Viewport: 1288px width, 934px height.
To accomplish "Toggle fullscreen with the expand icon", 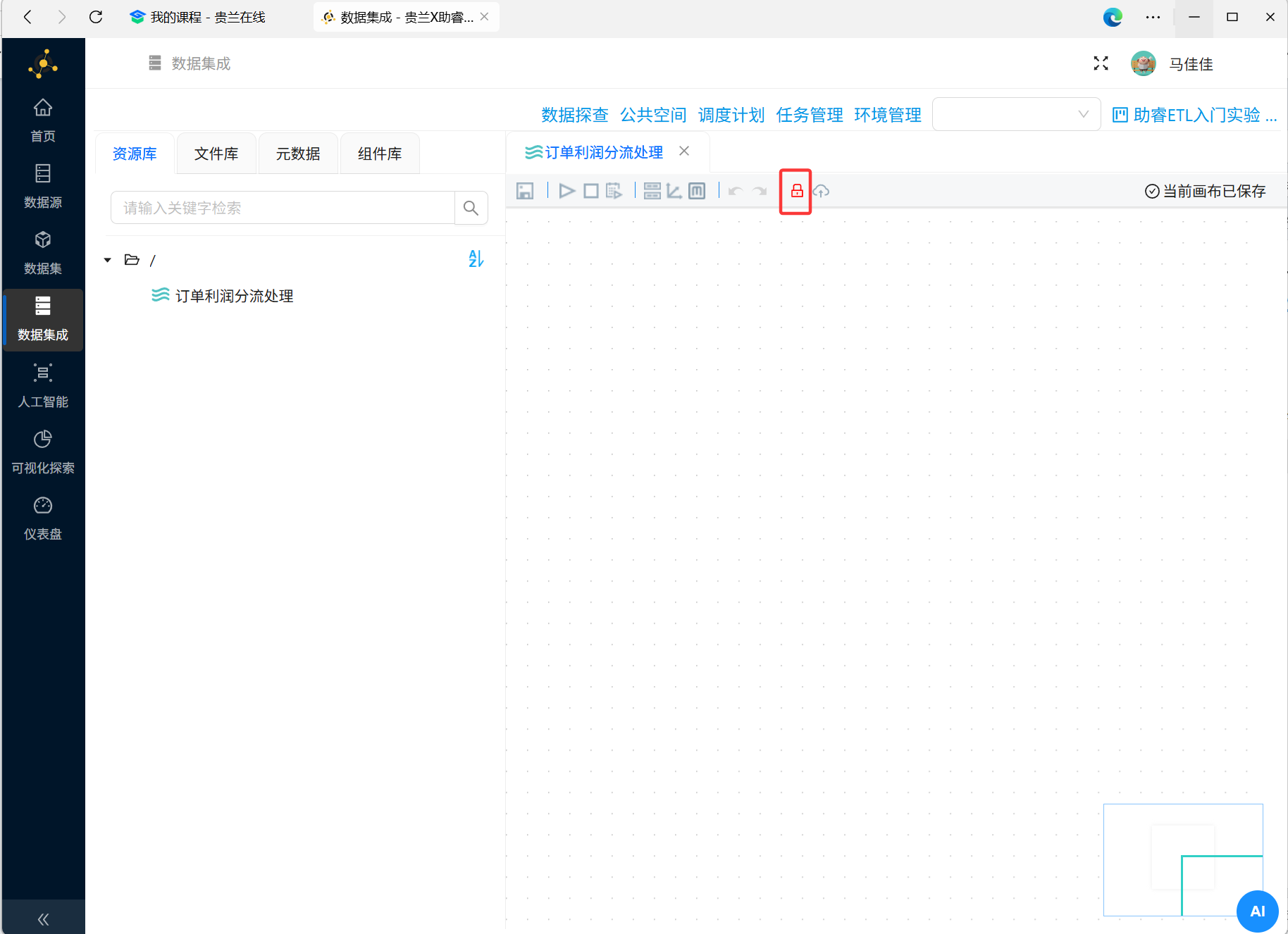I will pos(1101,63).
